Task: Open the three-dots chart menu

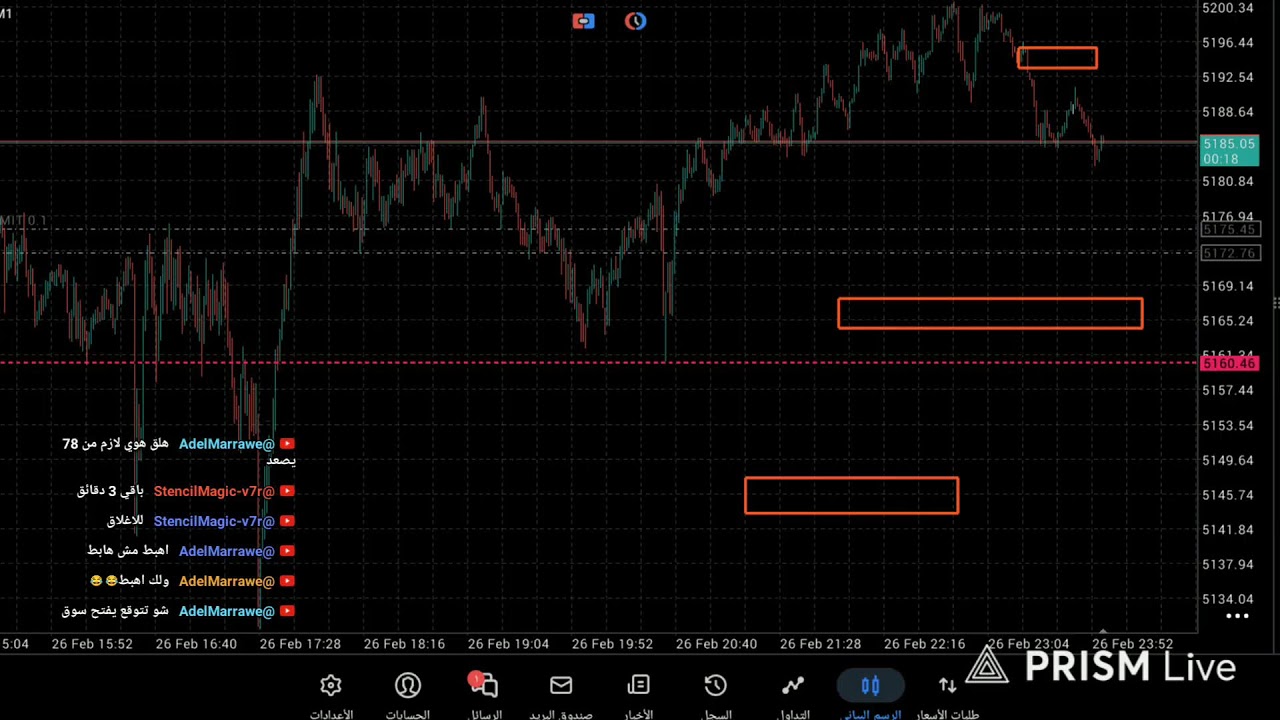Action: click(1238, 616)
